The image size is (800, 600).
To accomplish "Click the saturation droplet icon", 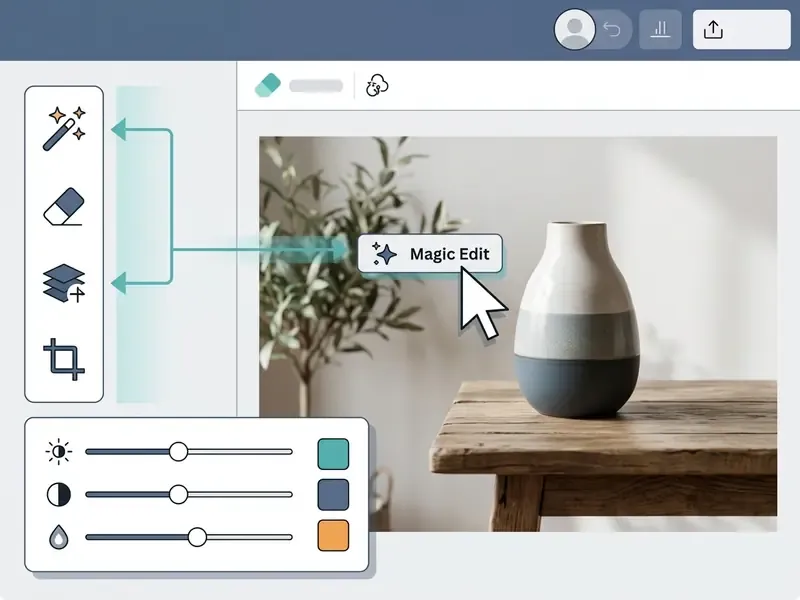I will [x=59, y=537].
